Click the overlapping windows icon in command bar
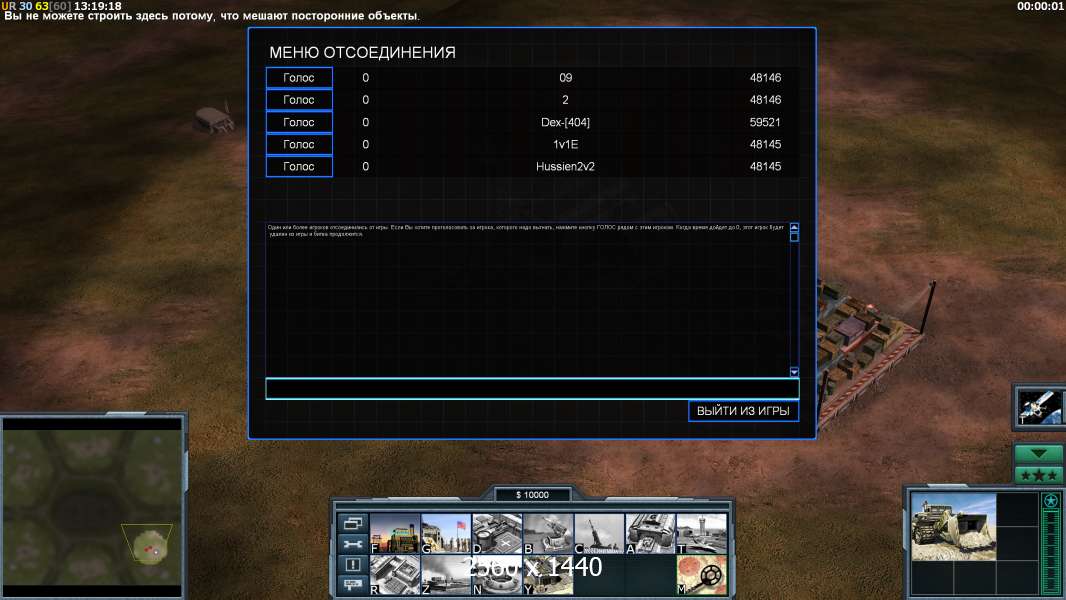This screenshot has width=1066, height=600. (353, 523)
